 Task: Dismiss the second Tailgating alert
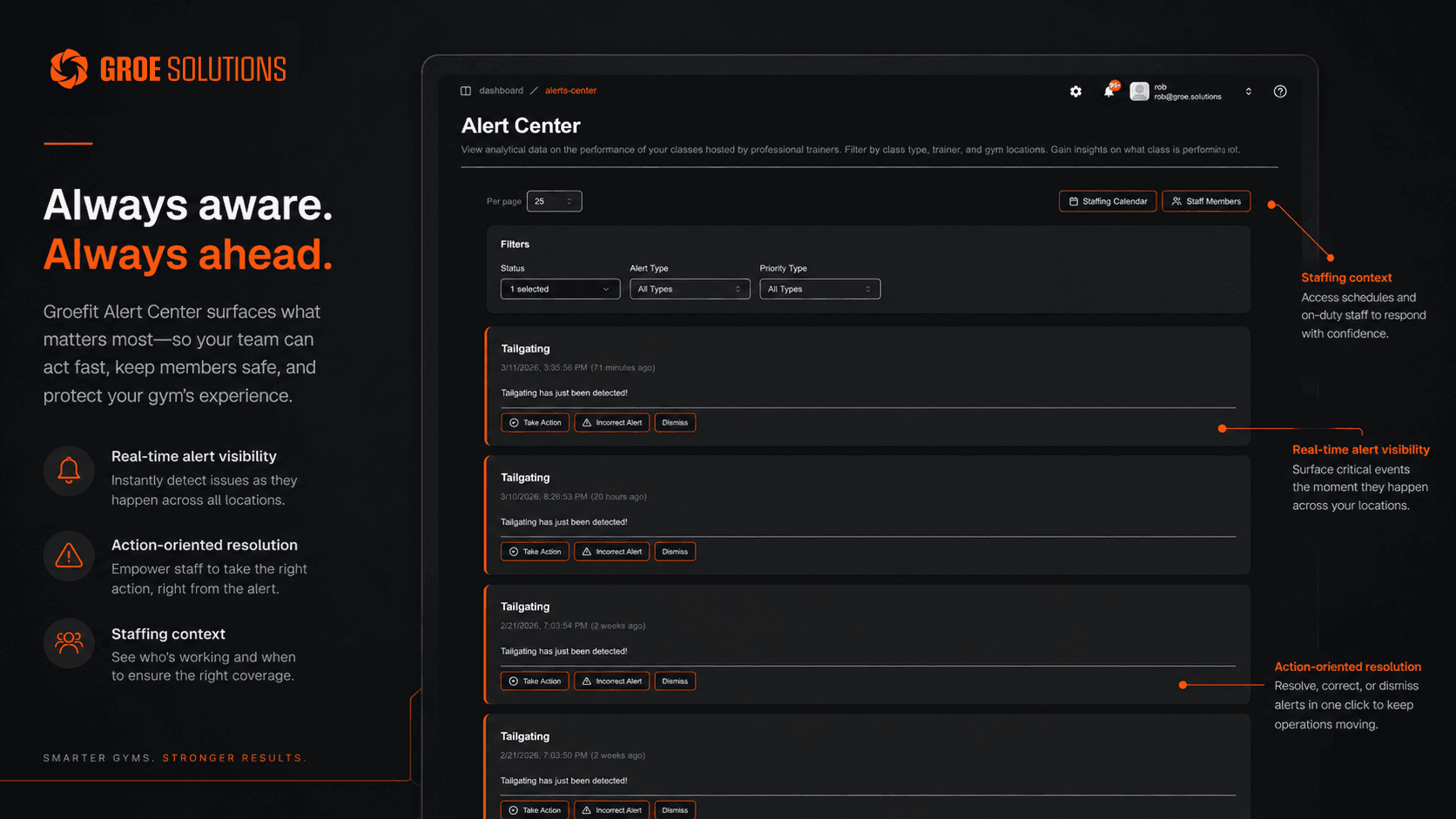(674, 552)
